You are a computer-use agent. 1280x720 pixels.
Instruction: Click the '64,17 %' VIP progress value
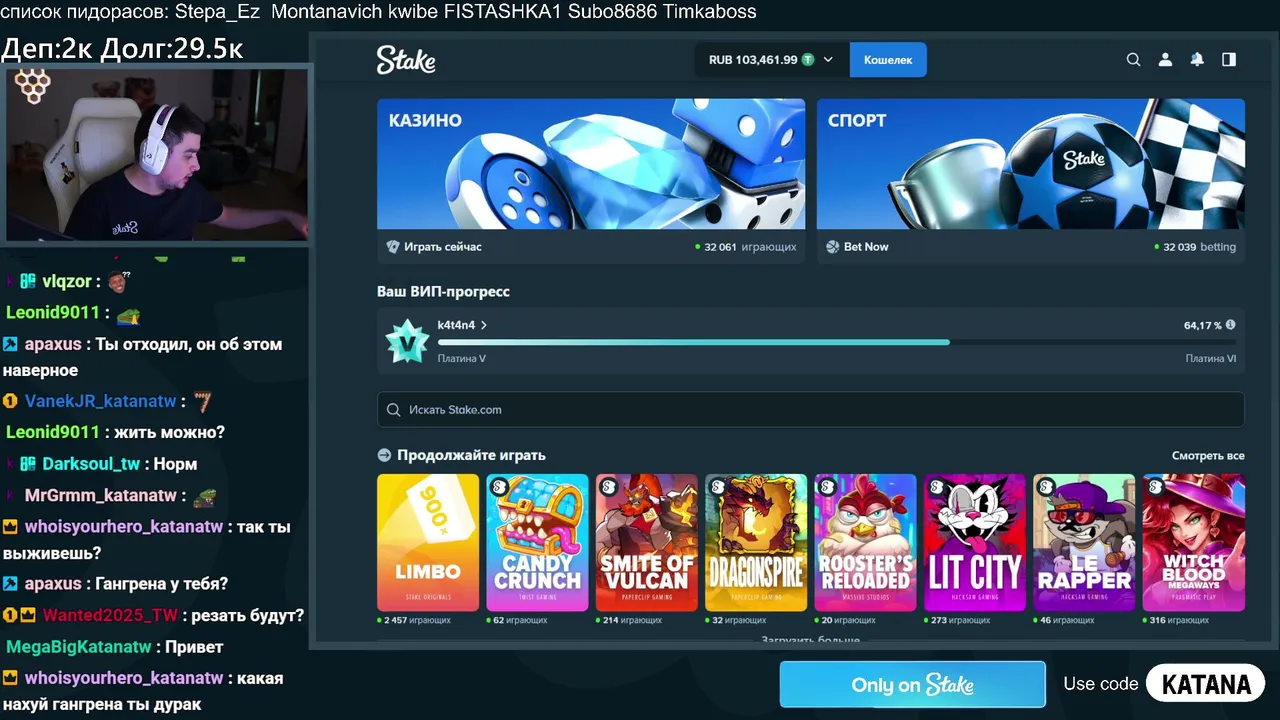(1203, 325)
